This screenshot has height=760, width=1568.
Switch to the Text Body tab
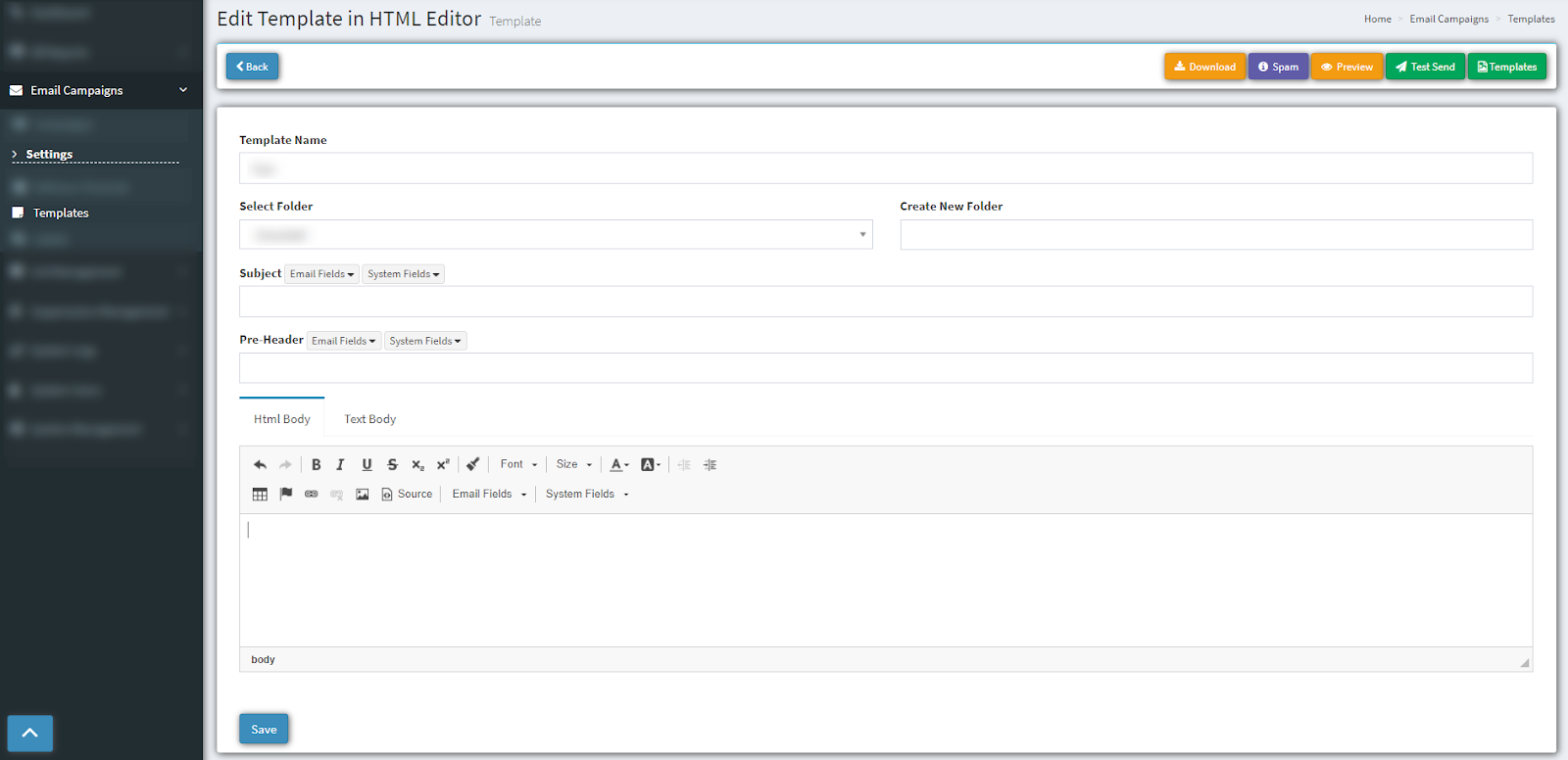tap(369, 419)
